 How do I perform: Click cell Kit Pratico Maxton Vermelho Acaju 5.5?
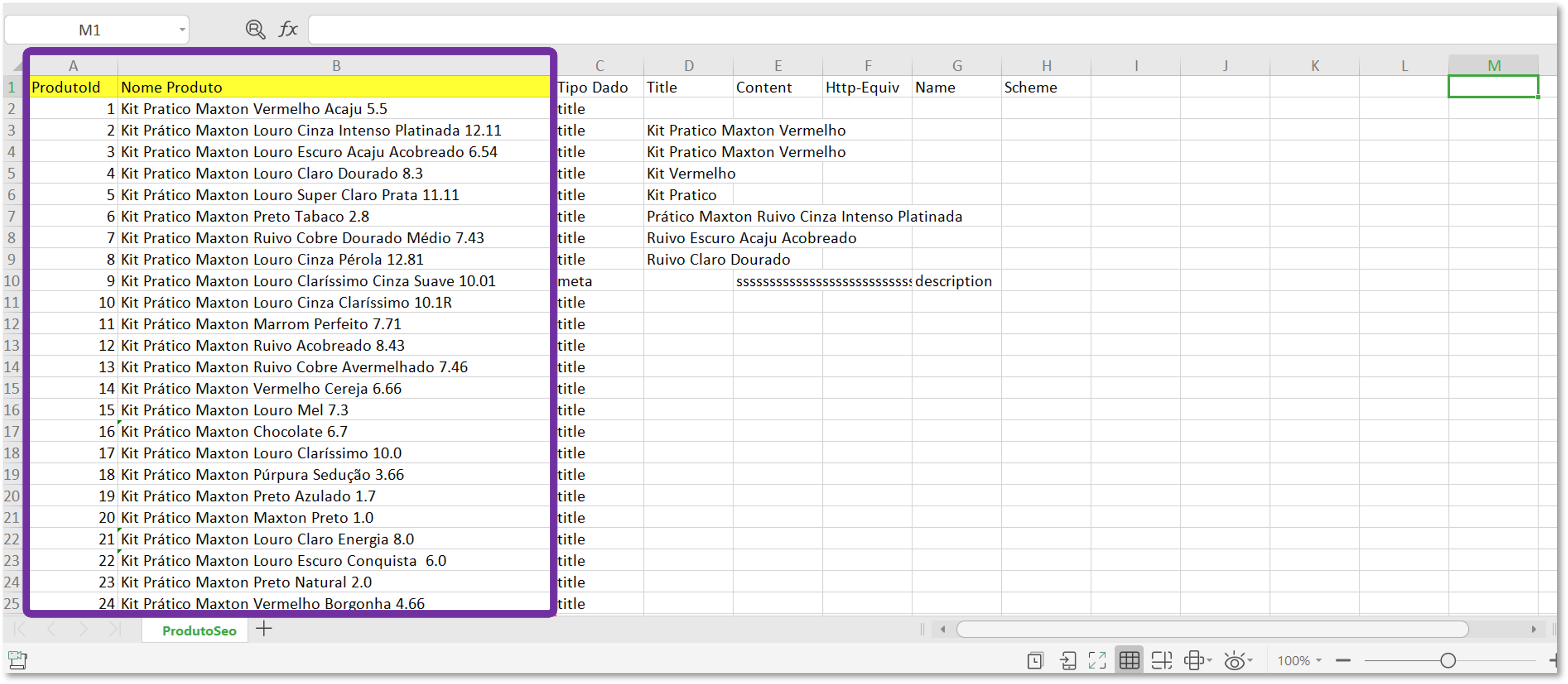334,109
